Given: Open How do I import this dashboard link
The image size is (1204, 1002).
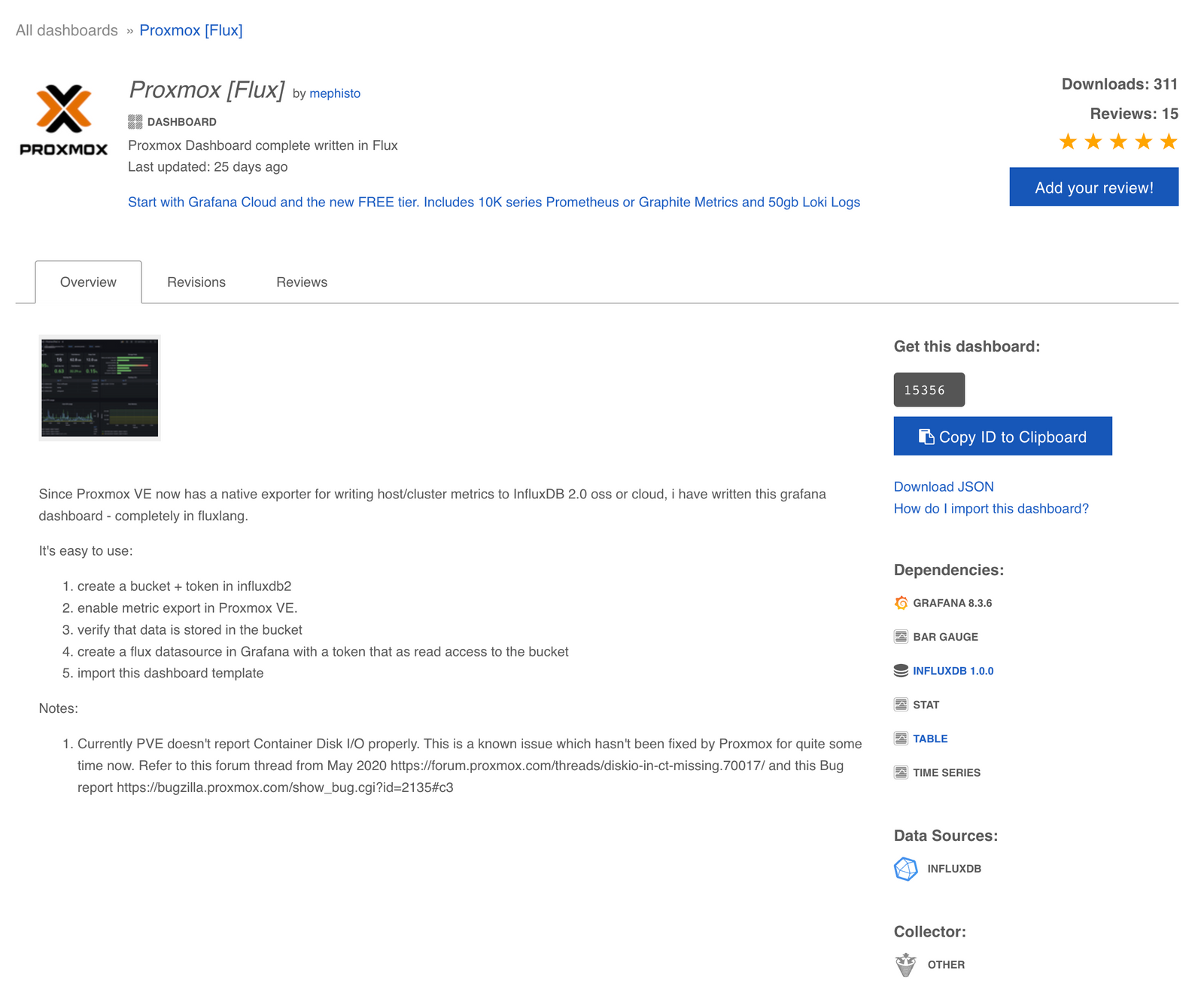Looking at the screenshot, I should pos(991,509).
